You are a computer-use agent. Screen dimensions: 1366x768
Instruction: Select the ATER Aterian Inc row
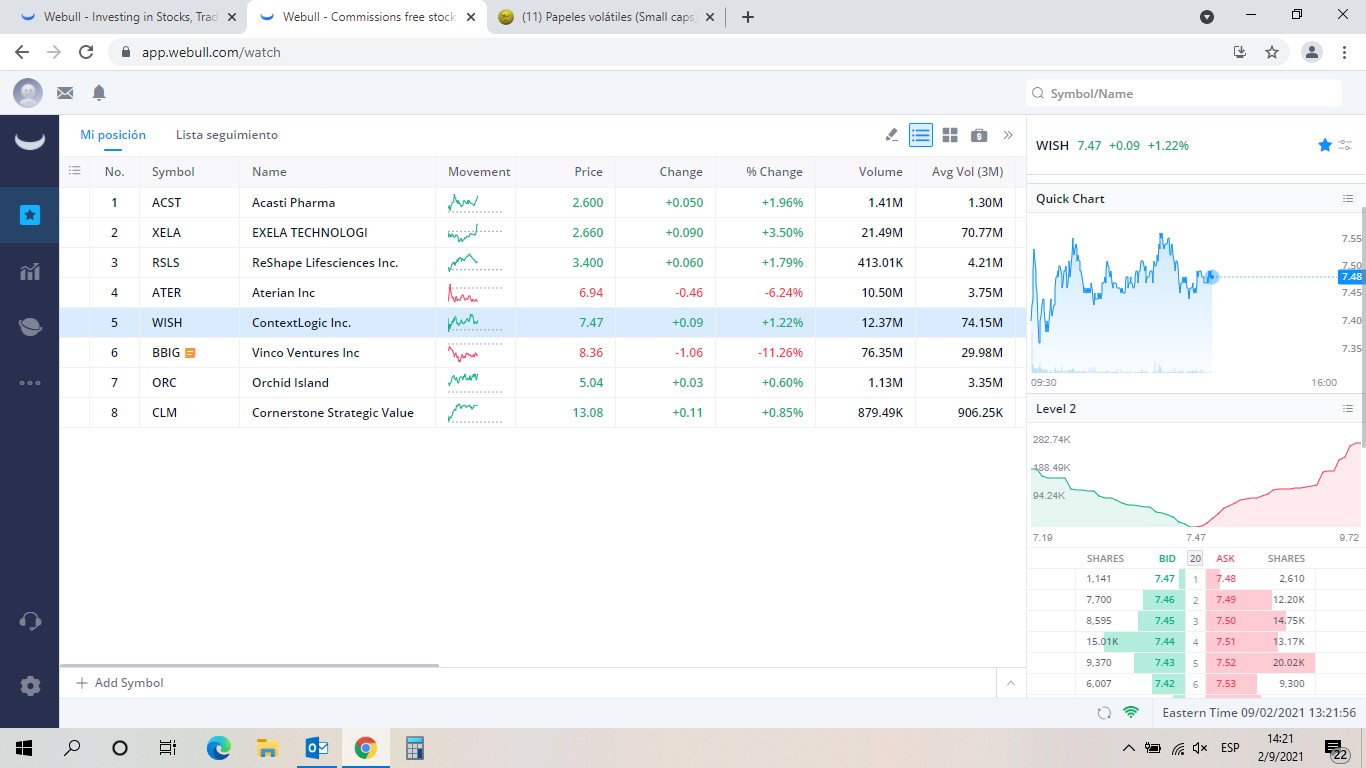click(543, 292)
